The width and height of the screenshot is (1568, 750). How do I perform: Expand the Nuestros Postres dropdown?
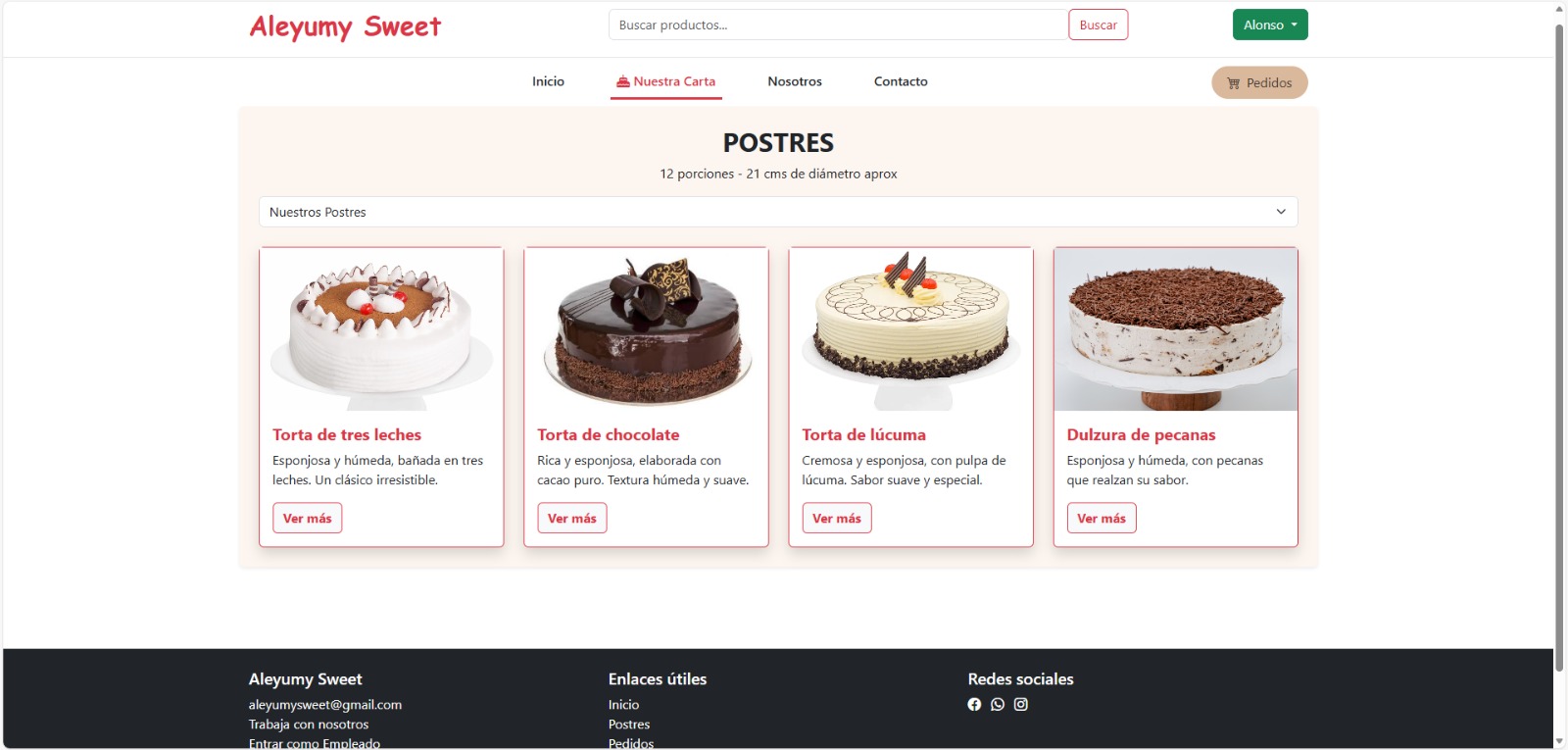pyautogui.click(x=778, y=212)
